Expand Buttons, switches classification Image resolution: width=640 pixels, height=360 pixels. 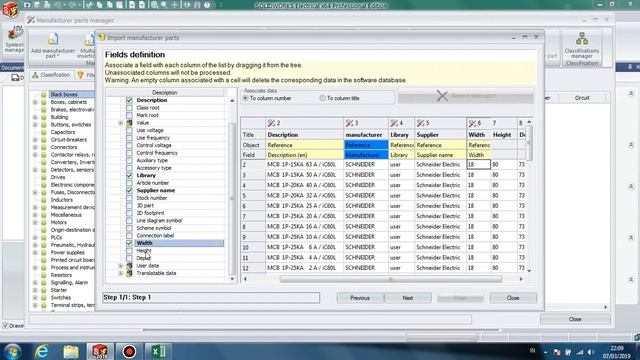pos(35,124)
